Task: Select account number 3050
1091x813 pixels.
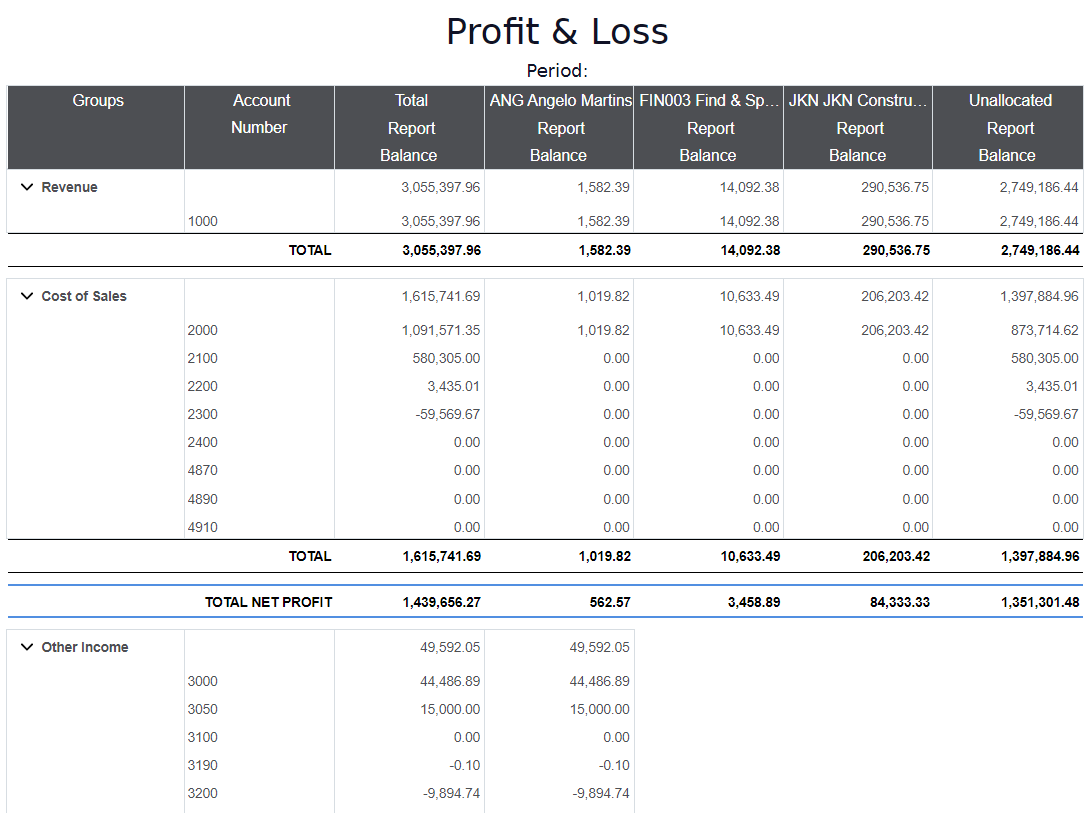Action: coord(202,709)
